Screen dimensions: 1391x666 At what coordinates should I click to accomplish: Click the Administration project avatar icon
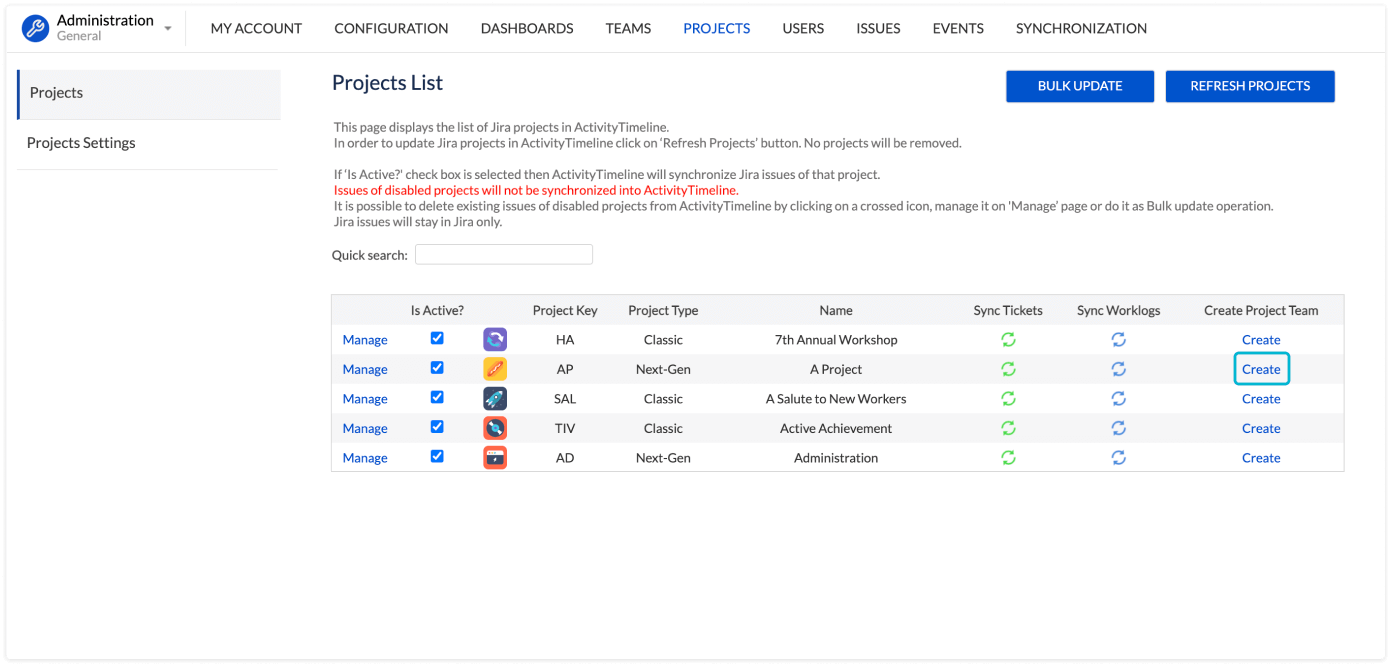click(495, 458)
